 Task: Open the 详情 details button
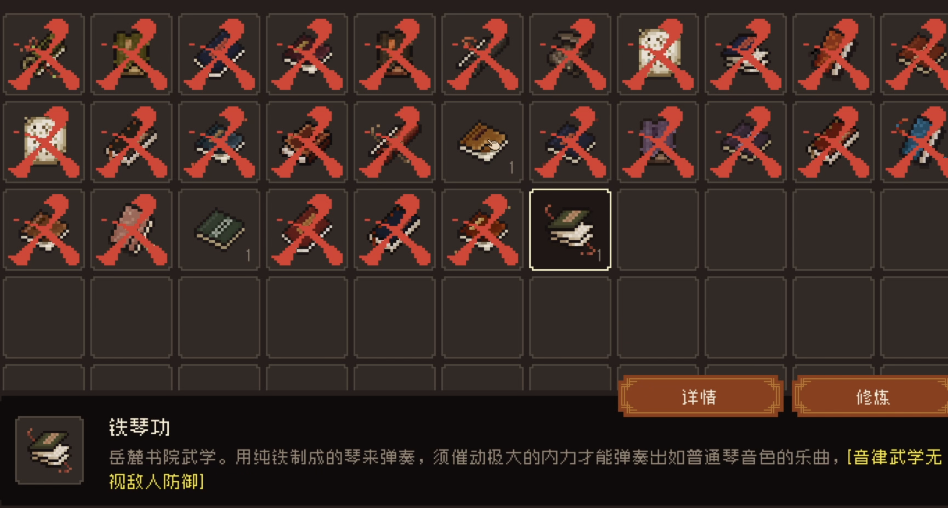point(701,397)
